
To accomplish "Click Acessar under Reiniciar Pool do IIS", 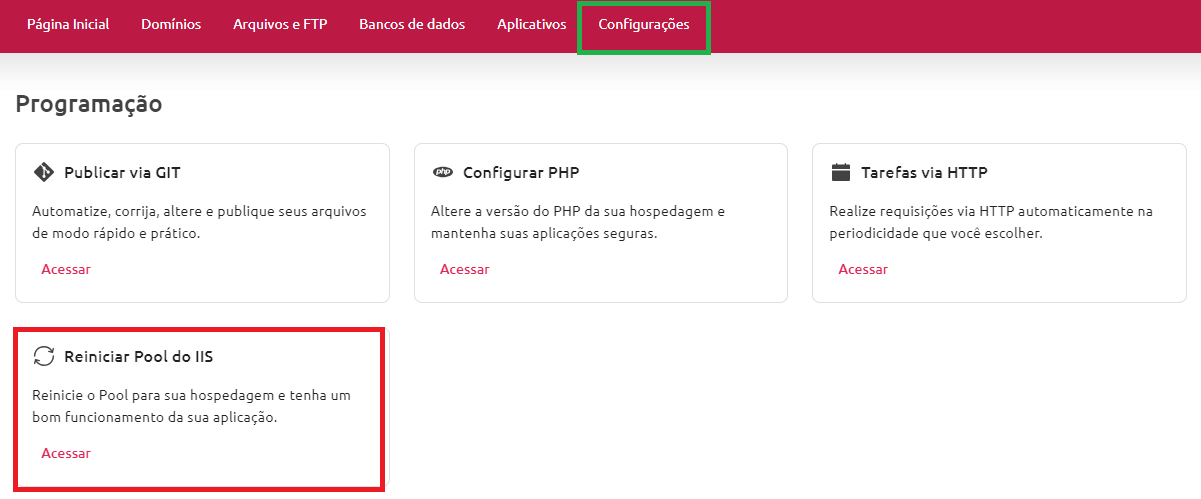I will 66,453.
